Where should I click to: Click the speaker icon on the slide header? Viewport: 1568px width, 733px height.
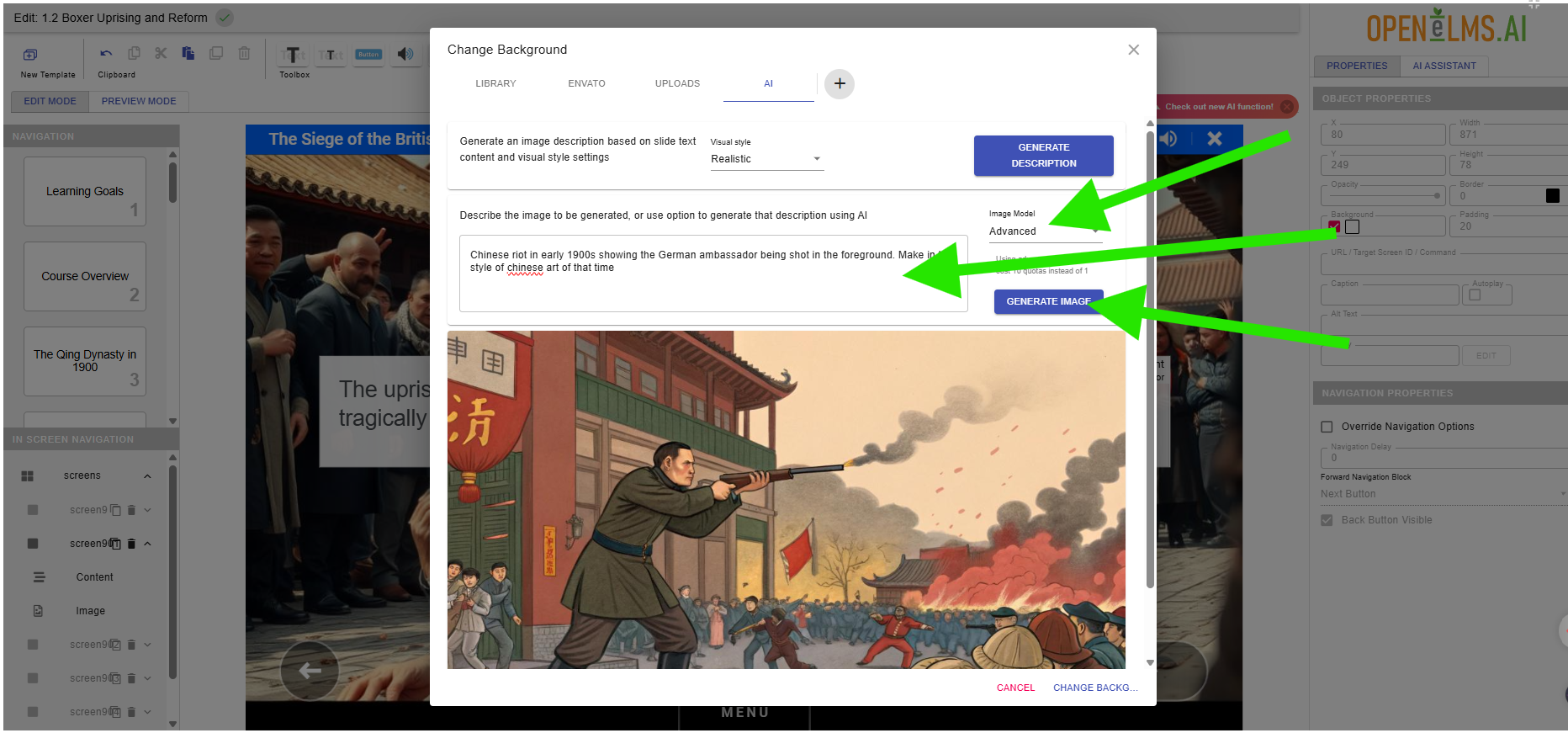pos(1168,139)
